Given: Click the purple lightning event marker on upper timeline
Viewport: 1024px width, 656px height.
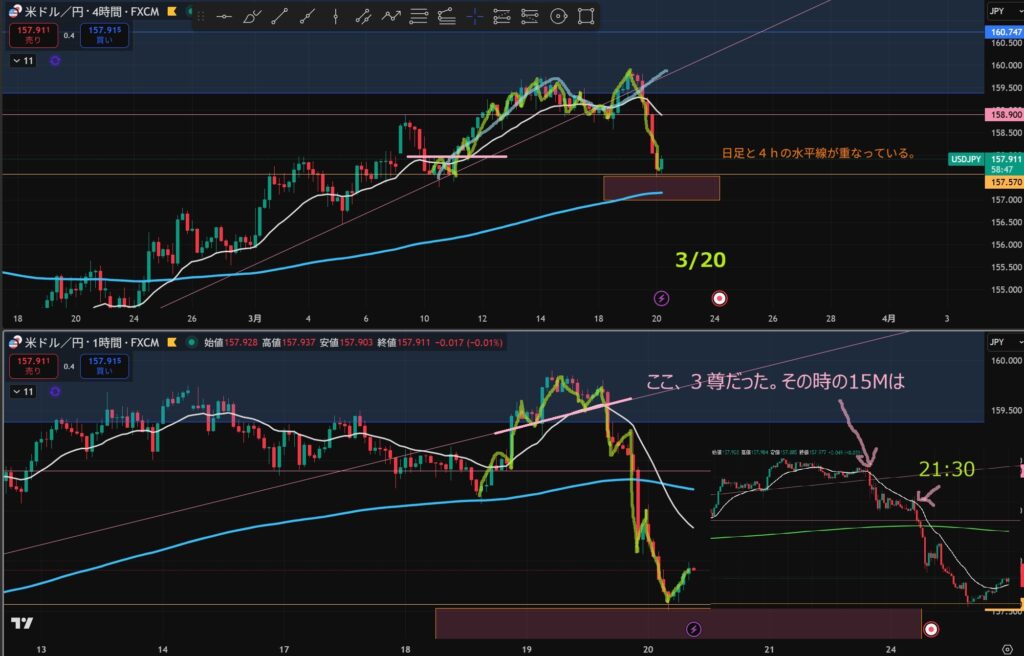Looking at the screenshot, I should coord(661,298).
